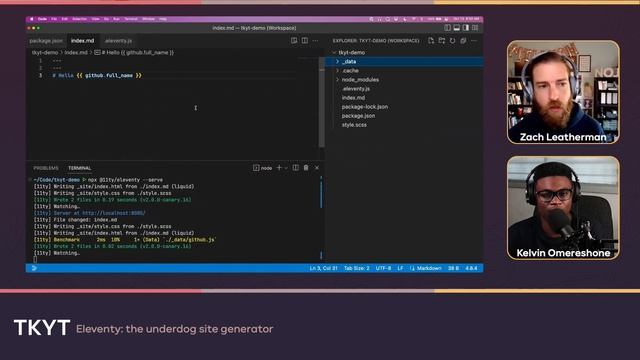Click the 4.8.4 version status item
640x360 pixels.
tap(471, 268)
